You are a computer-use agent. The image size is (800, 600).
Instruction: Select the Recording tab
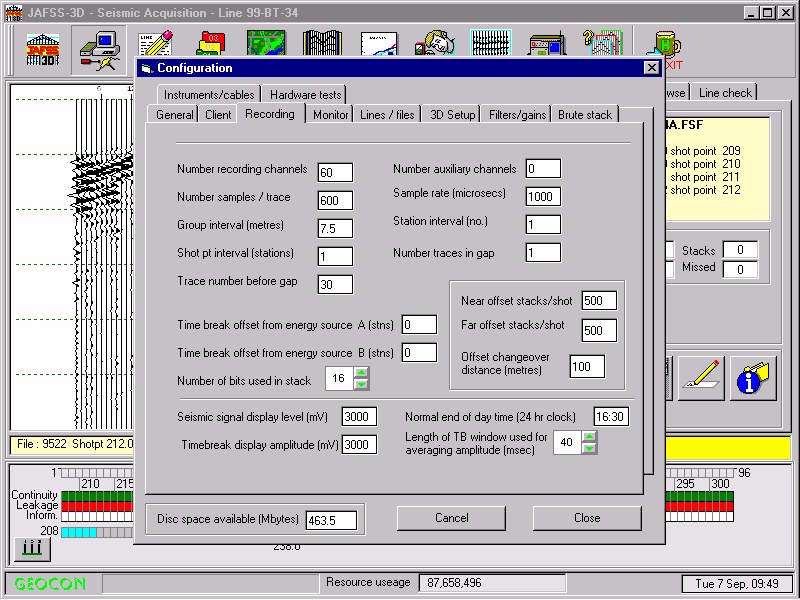[270, 113]
